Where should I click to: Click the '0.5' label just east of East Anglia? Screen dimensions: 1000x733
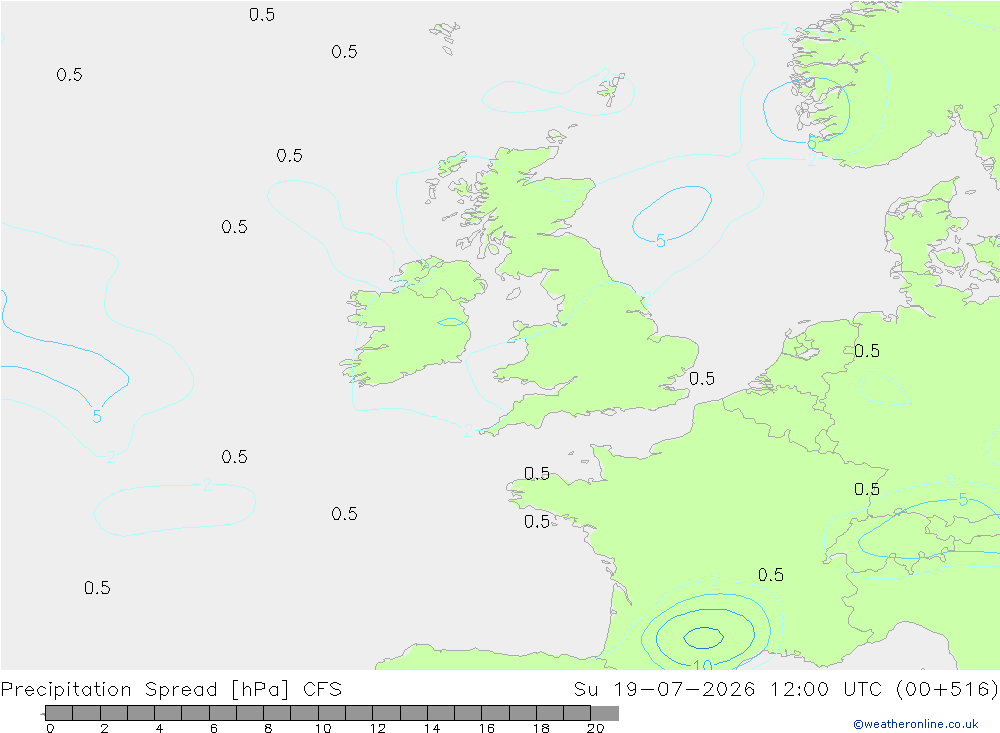(702, 379)
